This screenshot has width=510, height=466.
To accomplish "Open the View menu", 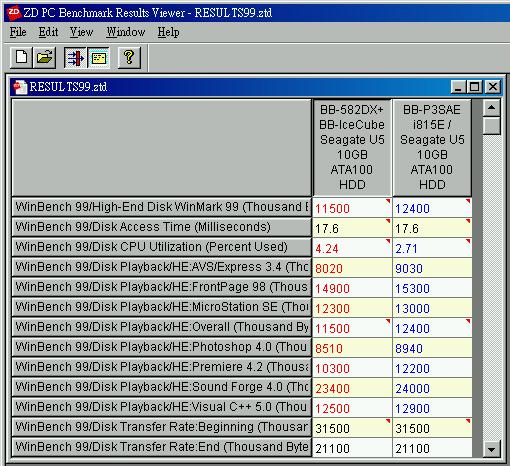I will [81, 32].
